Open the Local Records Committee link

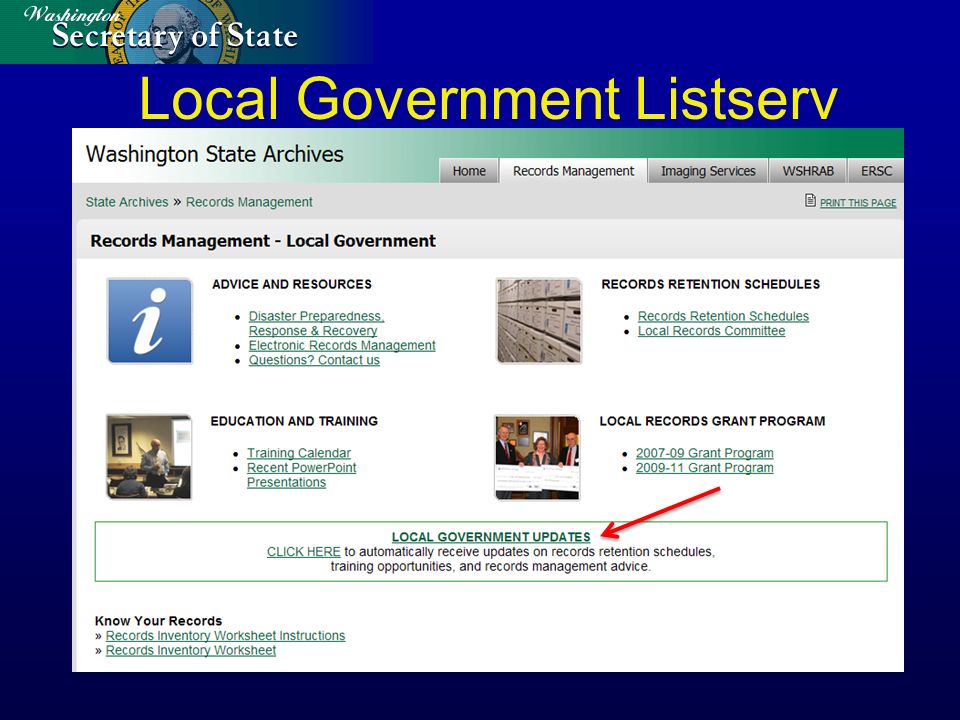tap(711, 331)
